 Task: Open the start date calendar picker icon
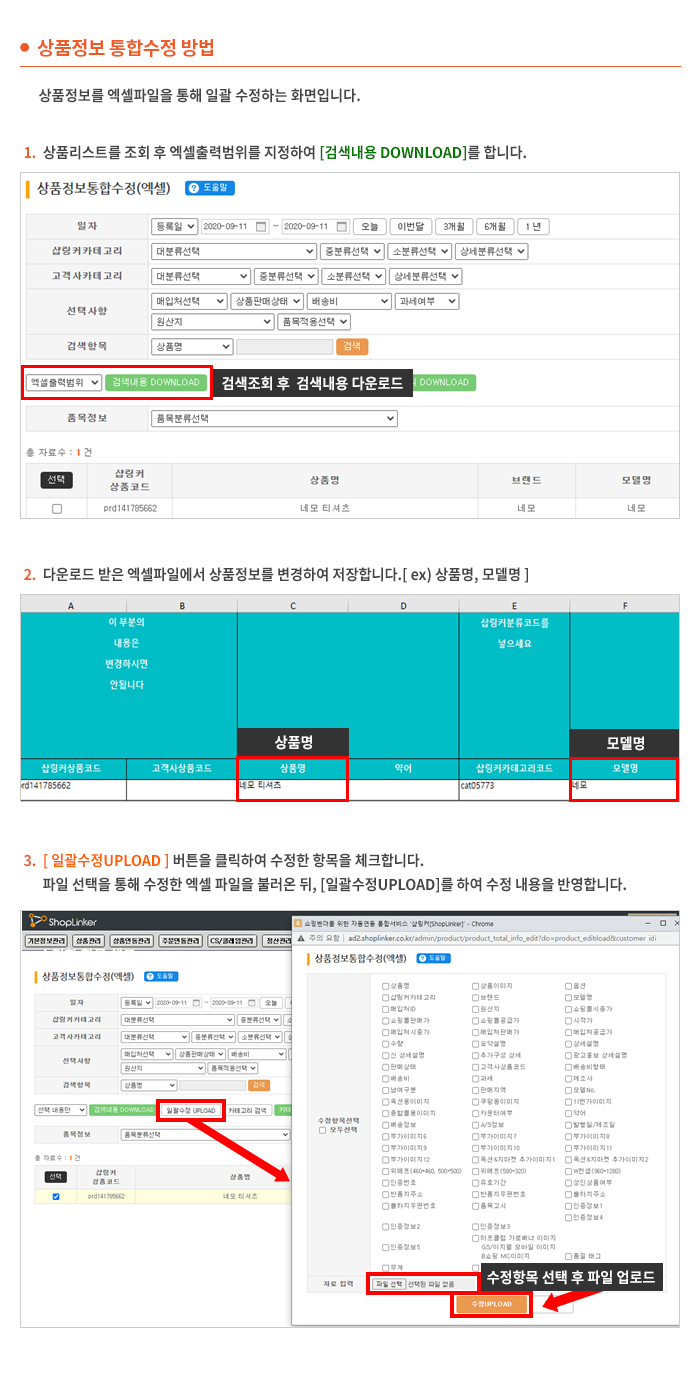262,226
